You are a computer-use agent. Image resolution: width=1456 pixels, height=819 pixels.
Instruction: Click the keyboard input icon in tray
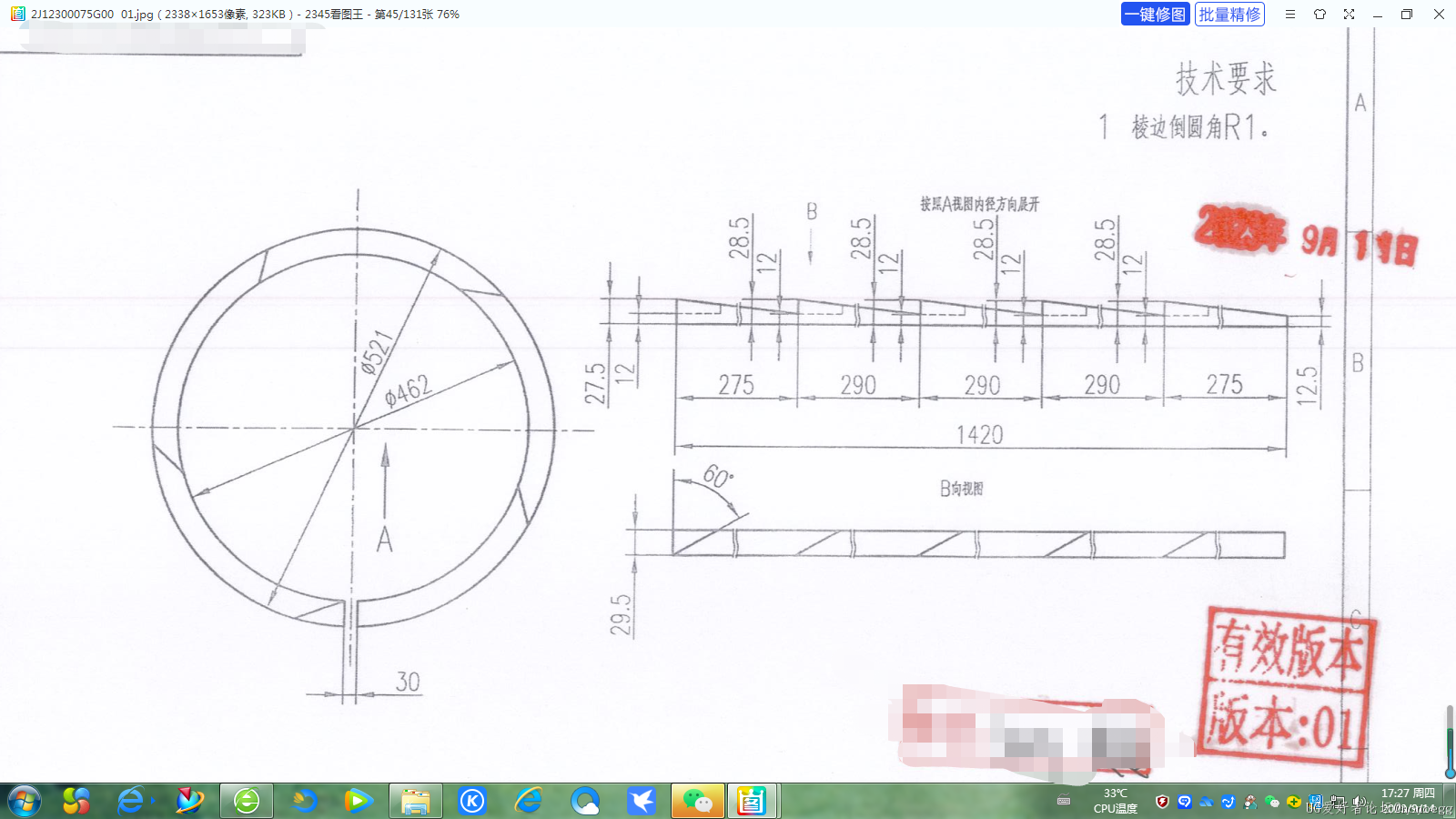click(1064, 801)
